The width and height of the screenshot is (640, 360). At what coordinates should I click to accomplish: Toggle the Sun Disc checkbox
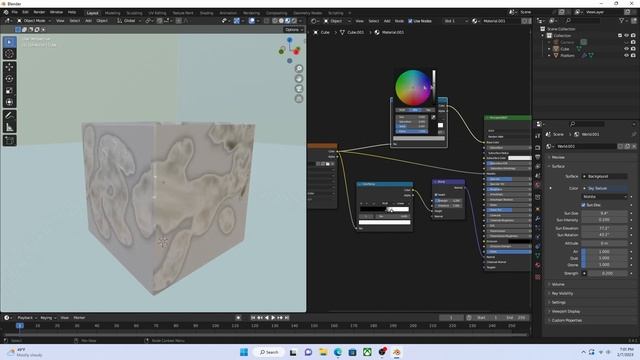click(583, 205)
